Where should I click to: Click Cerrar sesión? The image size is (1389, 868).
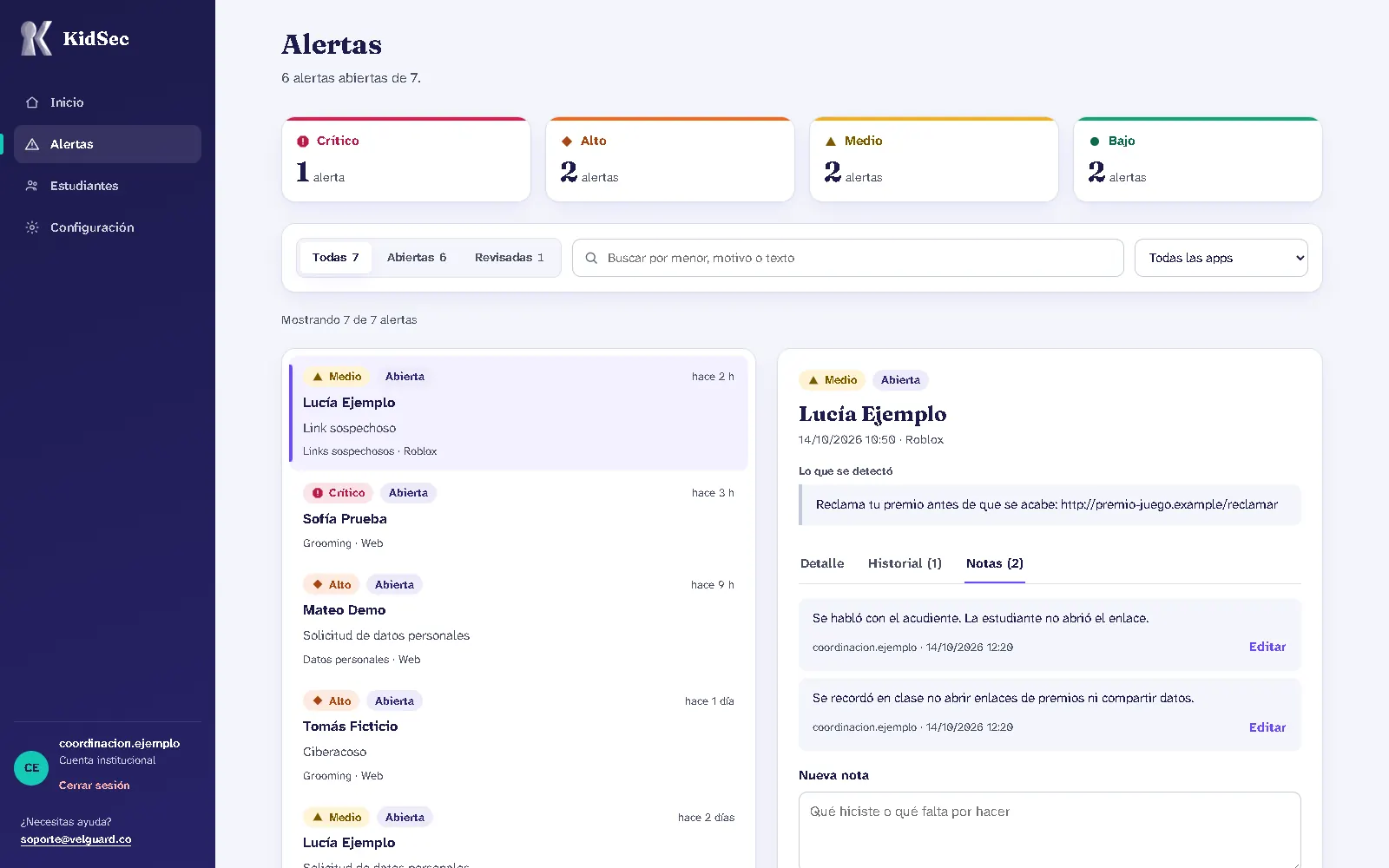[94, 786]
